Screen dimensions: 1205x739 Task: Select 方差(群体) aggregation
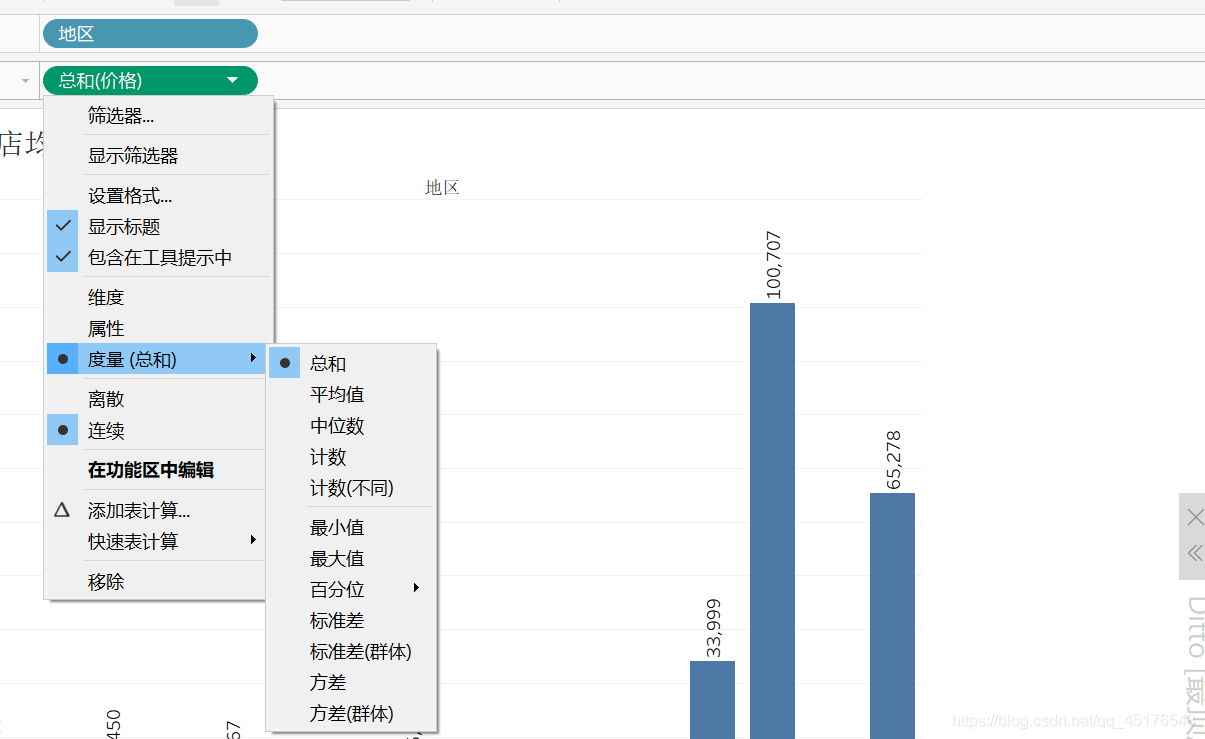coord(351,714)
